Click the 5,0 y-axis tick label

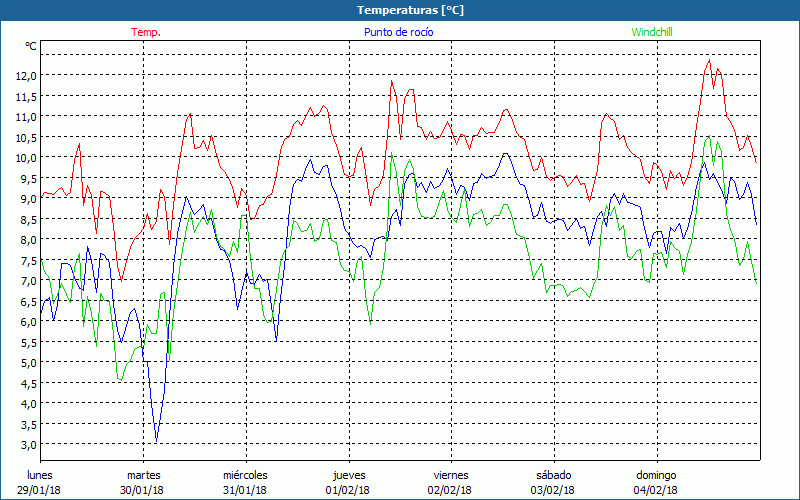click(x=29, y=362)
